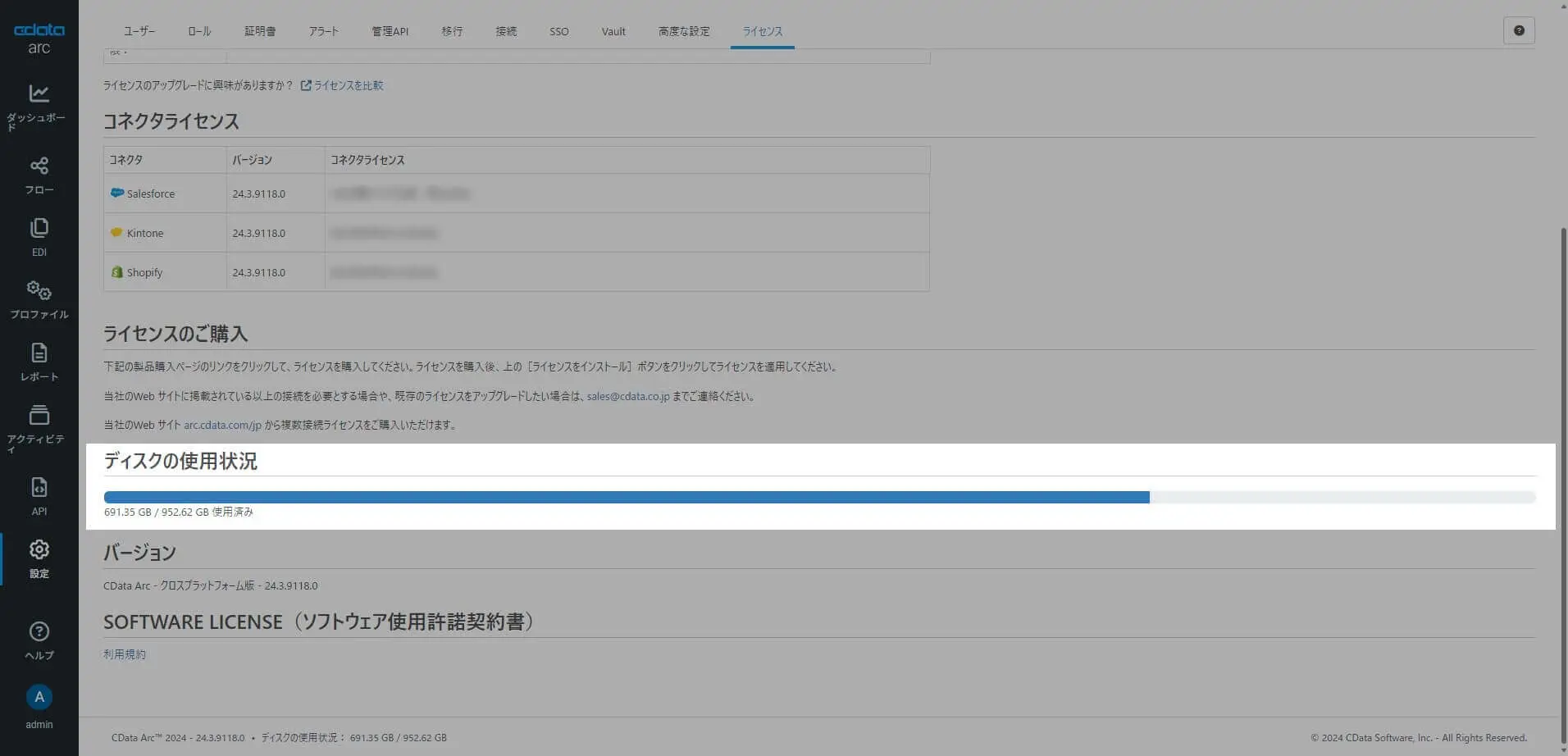Open the 移行 tab

tap(452, 31)
